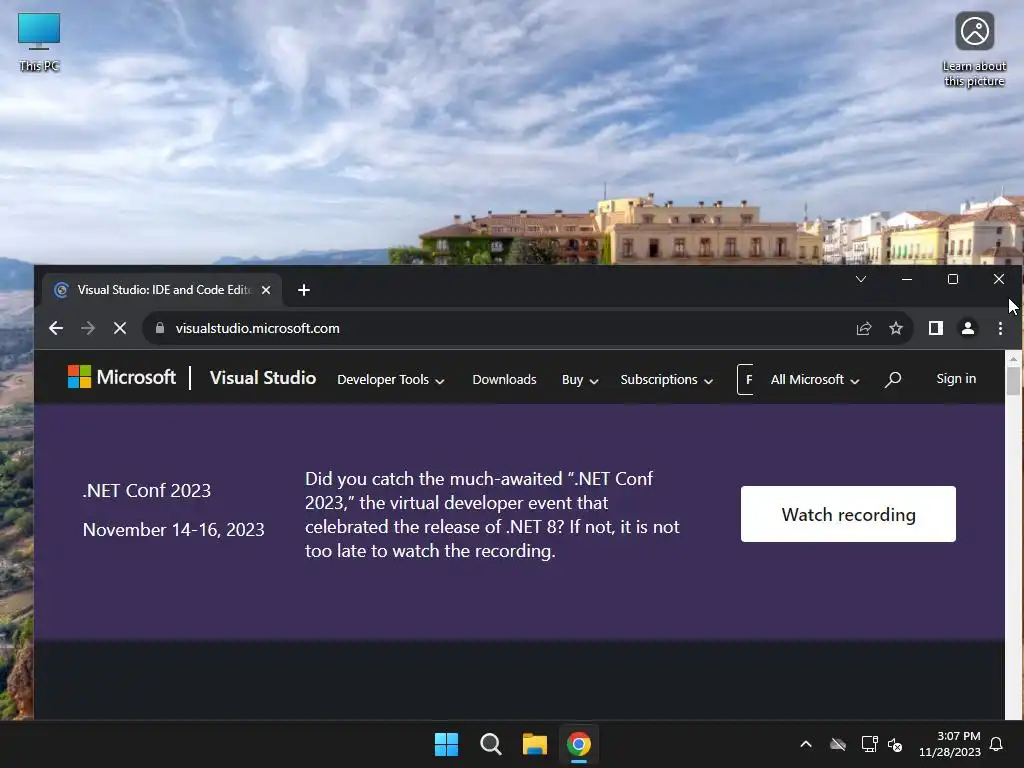The height and width of the screenshot is (768, 1024).
Task: Click the muted volume tray icon
Action: click(895, 744)
